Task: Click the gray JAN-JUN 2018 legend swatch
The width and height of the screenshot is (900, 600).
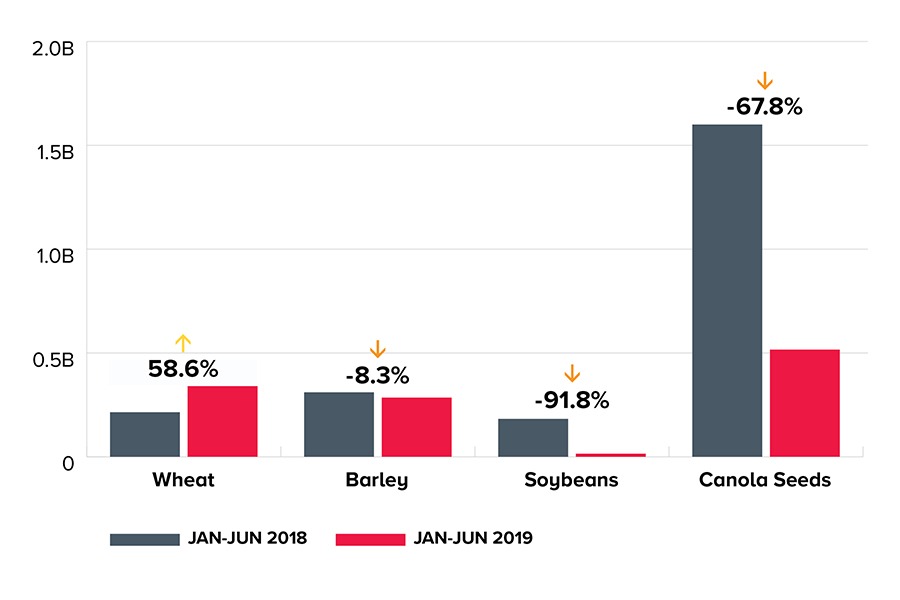Action: [x=142, y=539]
